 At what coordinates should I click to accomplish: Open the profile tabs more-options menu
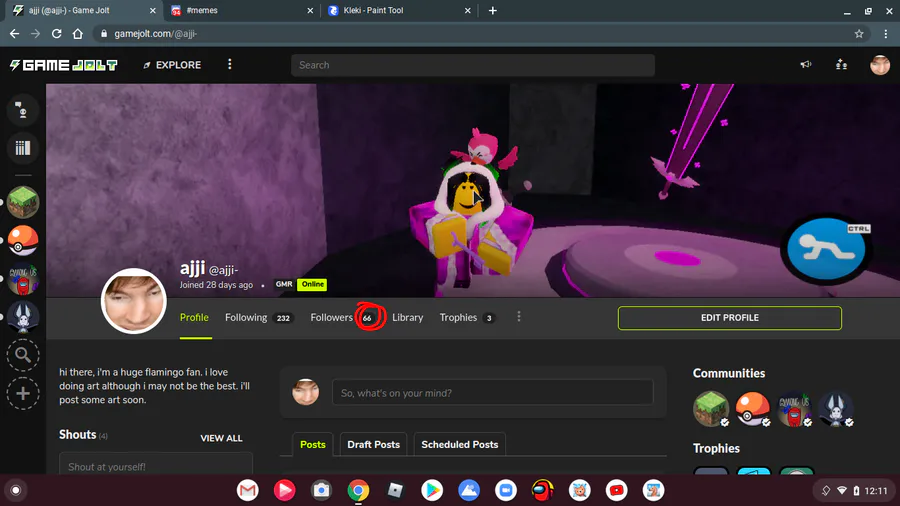(519, 317)
